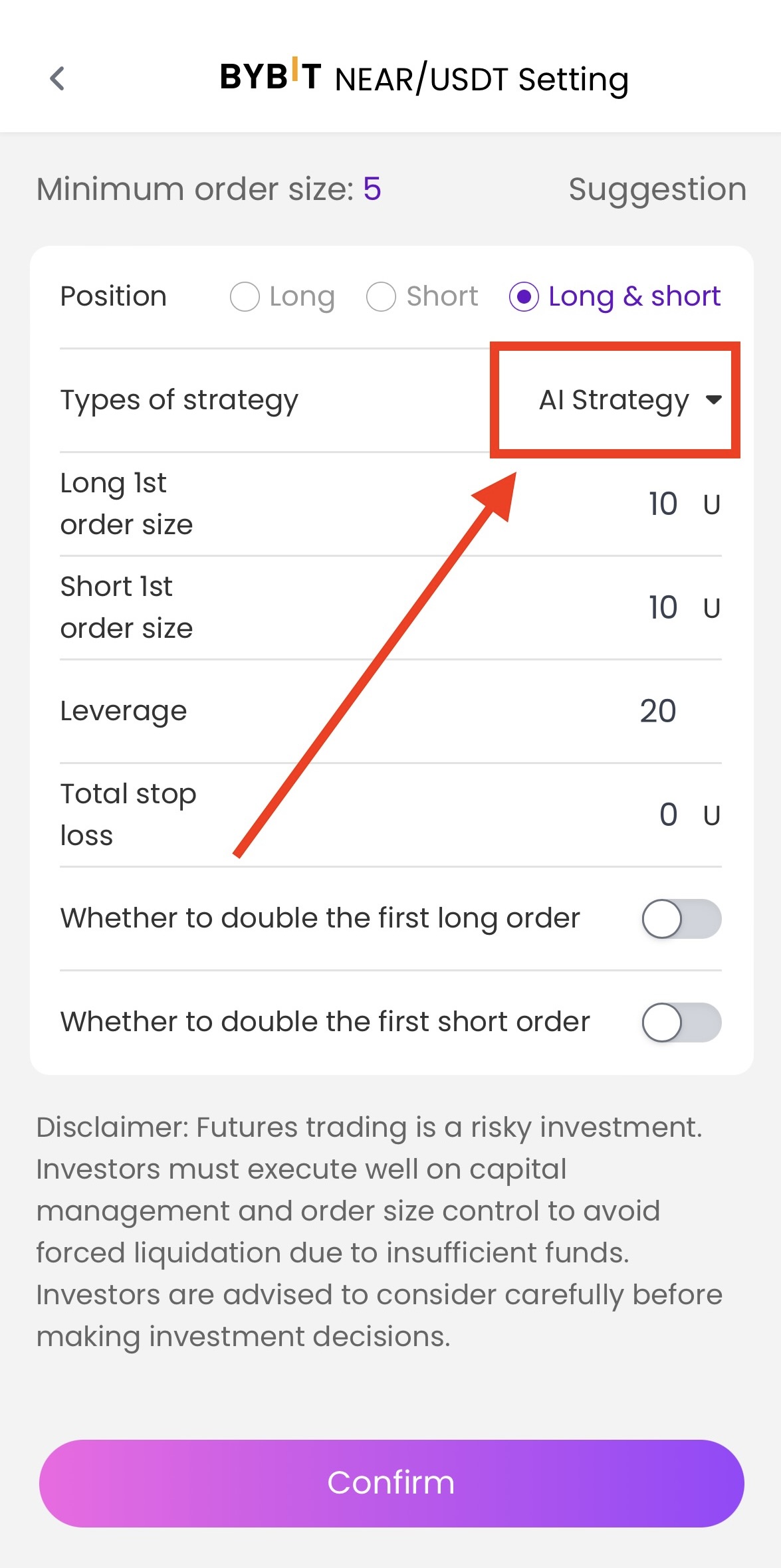Select the Short position radio button

click(381, 297)
